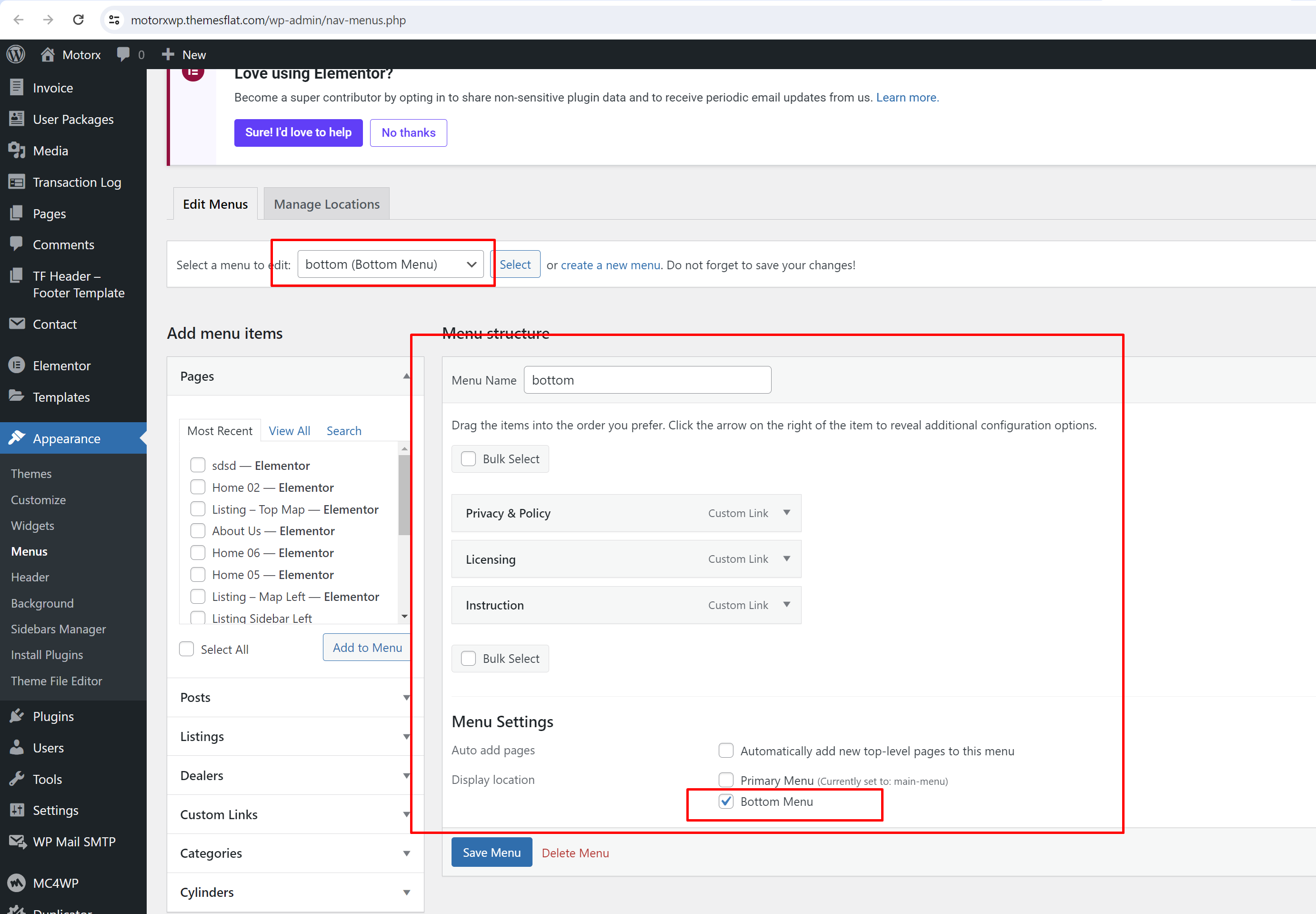Screen dimensions: 1316x914
Task: Open the comments bubble icon in the admin bar
Action: coord(123,54)
